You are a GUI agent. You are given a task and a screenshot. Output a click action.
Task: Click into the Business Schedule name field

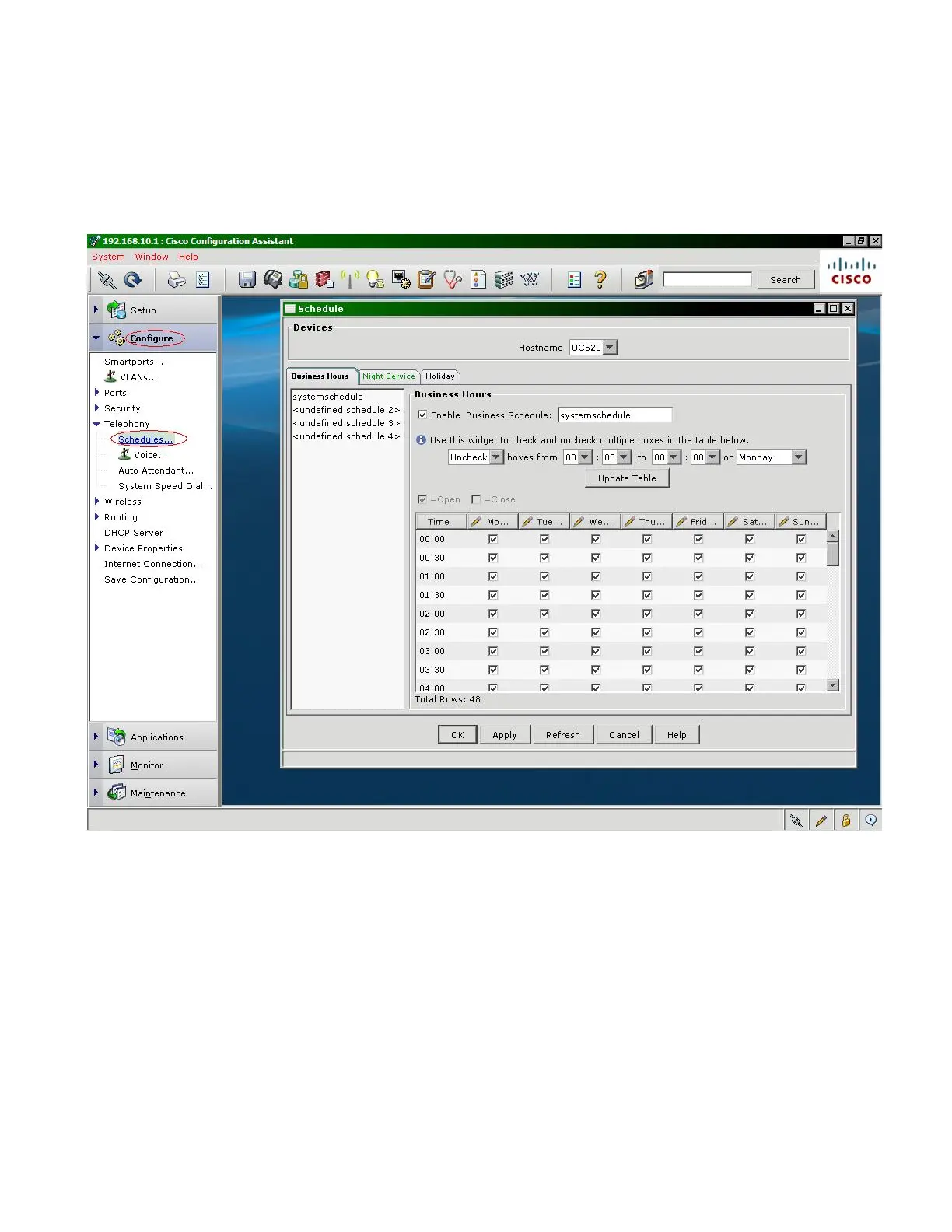[614, 415]
